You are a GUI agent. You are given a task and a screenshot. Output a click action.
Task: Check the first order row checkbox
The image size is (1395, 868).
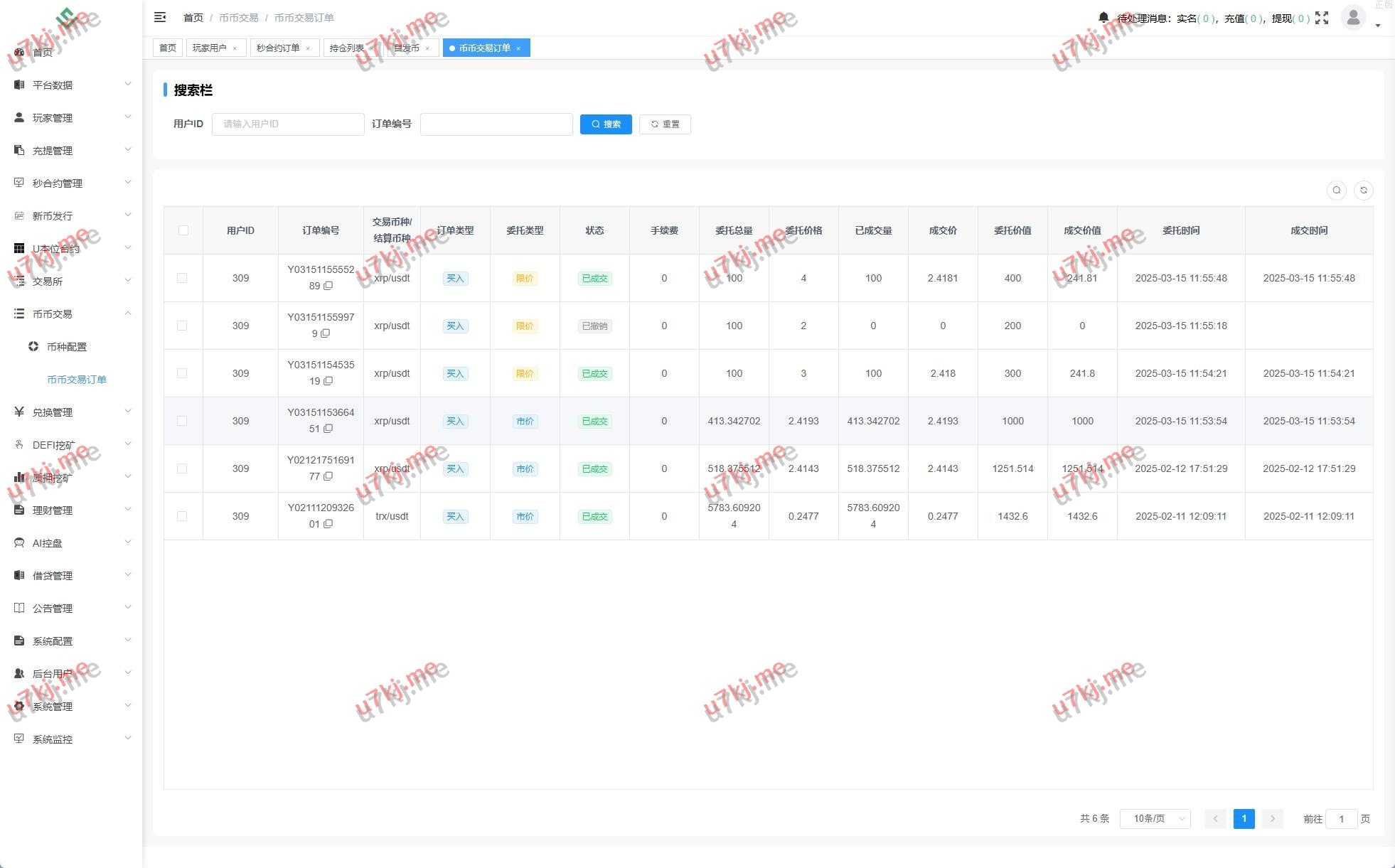[182, 278]
